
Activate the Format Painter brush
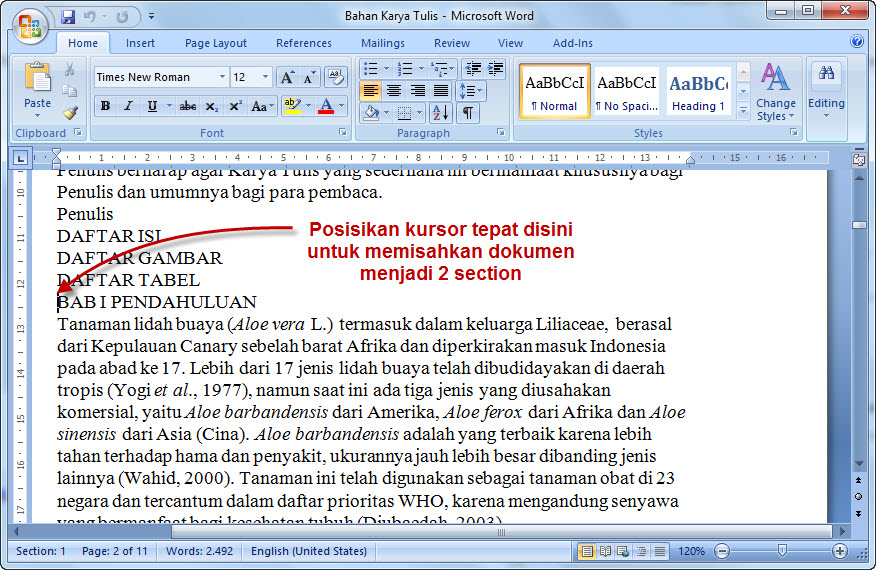point(69,112)
